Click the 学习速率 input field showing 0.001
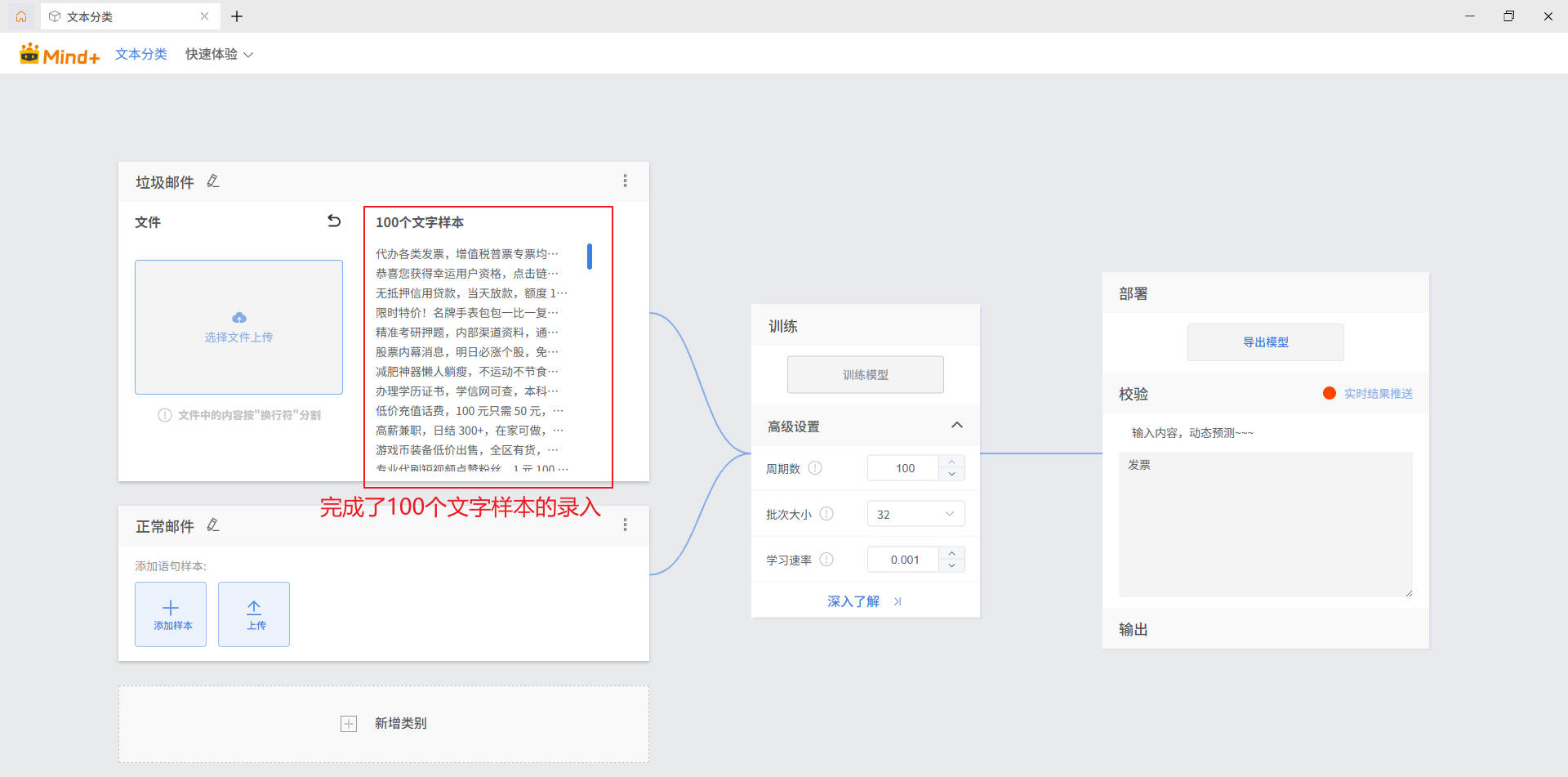The width and height of the screenshot is (1568, 777). pyautogui.click(x=905, y=560)
